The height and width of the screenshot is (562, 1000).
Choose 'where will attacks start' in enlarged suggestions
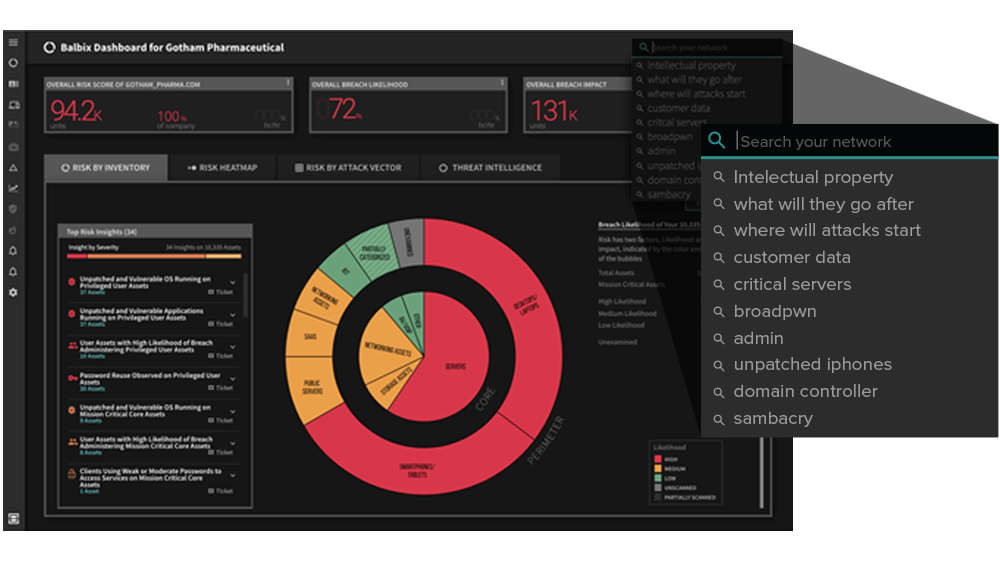pyautogui.click(x=827, y=230)
